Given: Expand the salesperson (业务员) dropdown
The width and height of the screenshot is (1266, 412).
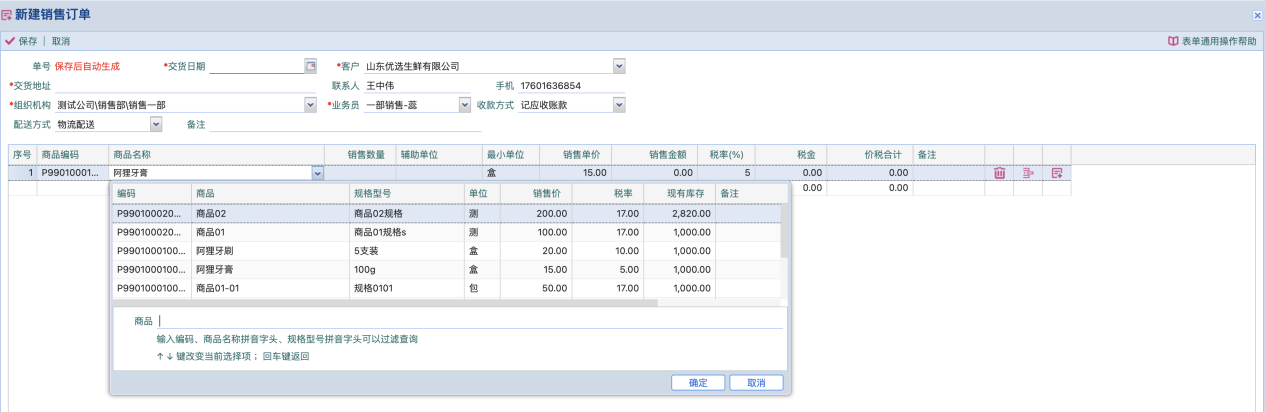Looking at the screenshot, I should 464,105.
